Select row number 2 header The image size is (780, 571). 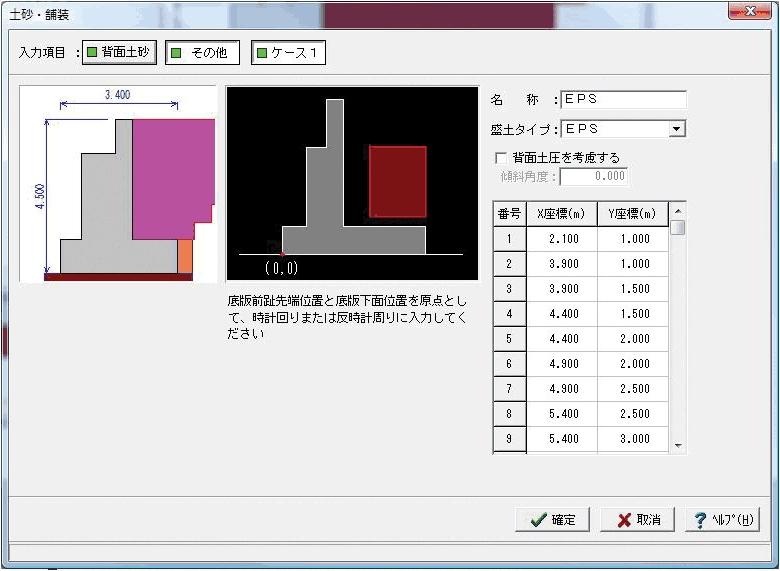(509, 264)
